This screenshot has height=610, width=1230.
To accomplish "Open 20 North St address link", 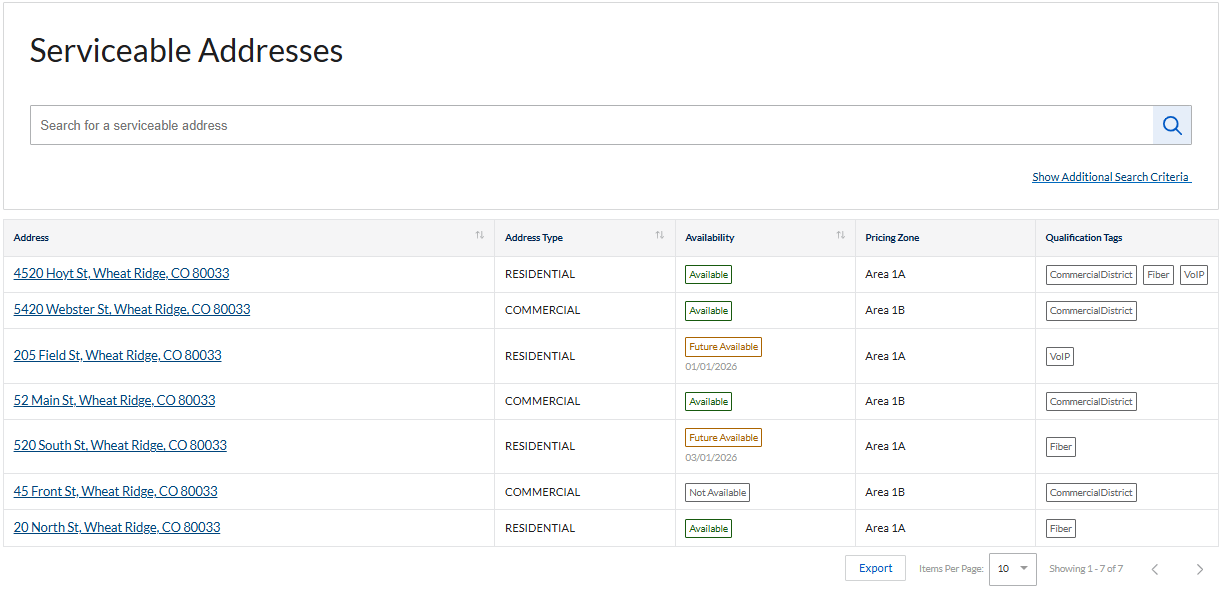I will tap(117, 527).
